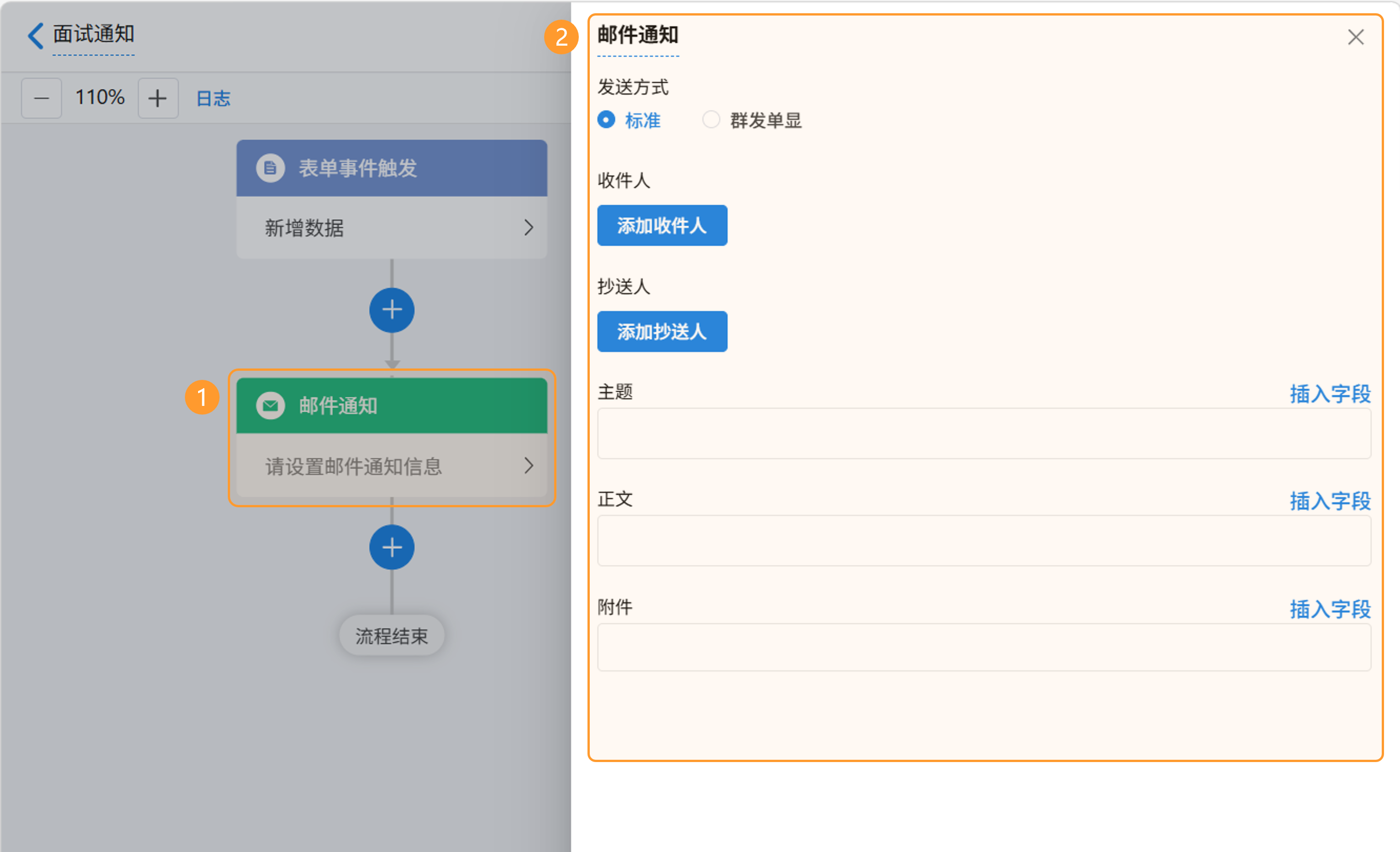Zoom in with the plus button
The height and width of the screenshot is (852, 1400).
click(157, 98)
